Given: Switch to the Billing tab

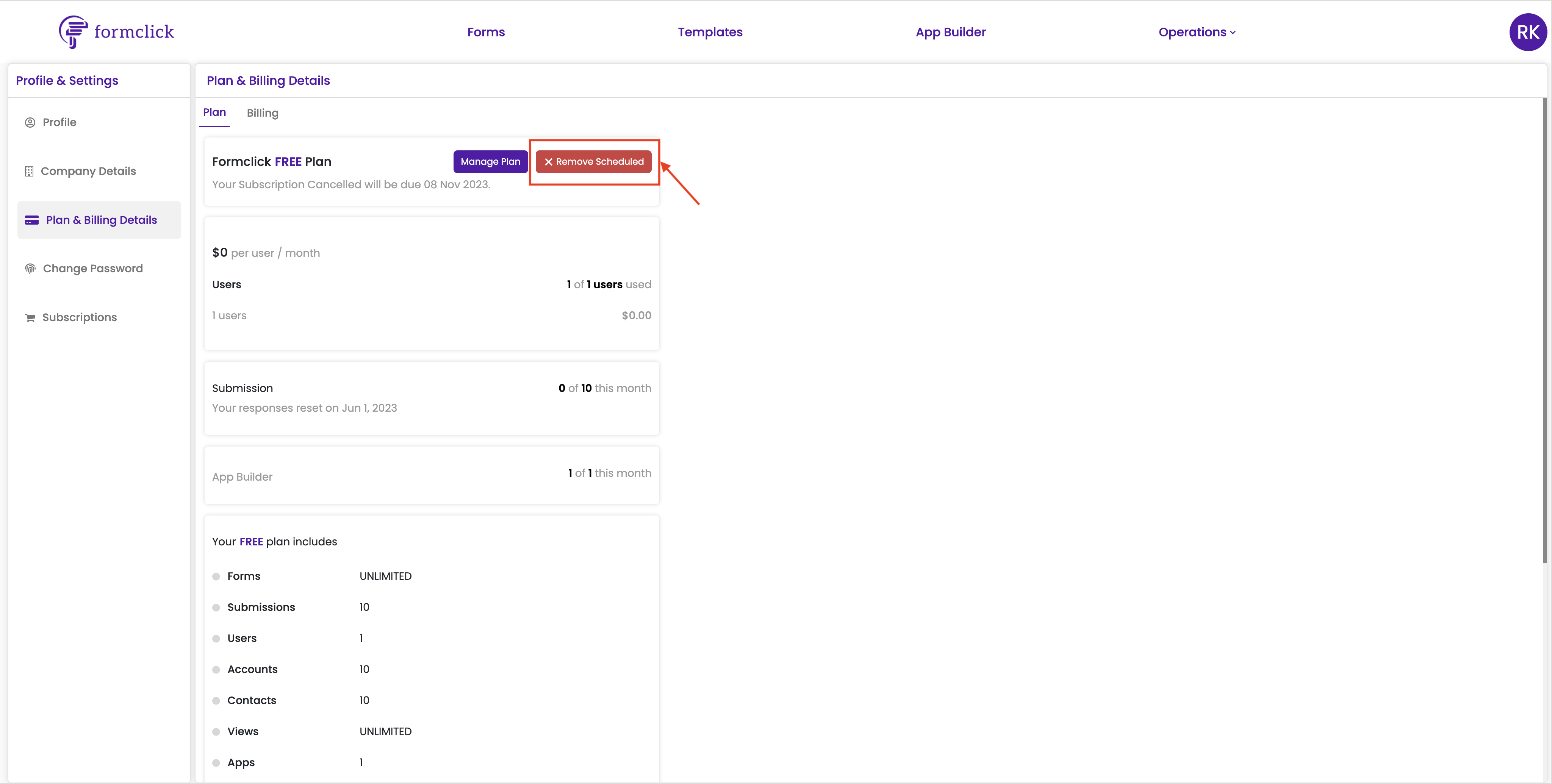Looking at the screenshot, I should tap(263, 112).
